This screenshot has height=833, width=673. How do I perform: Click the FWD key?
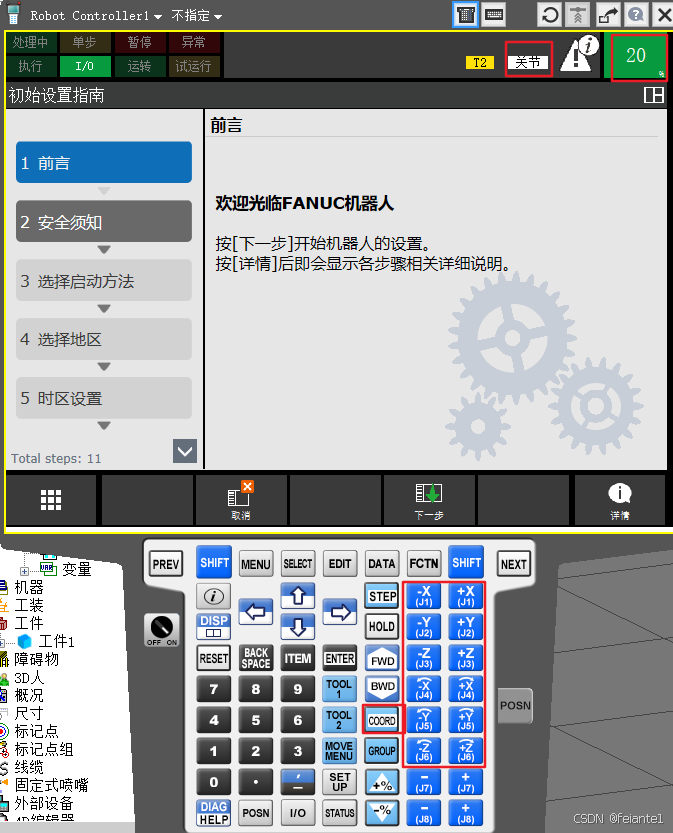coord(382,659)
